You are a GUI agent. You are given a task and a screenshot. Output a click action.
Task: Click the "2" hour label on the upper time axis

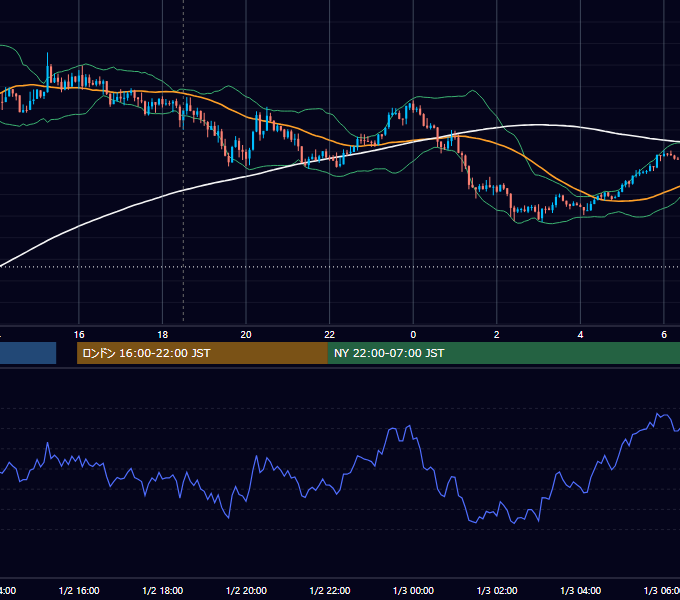(x=497, y=335)
